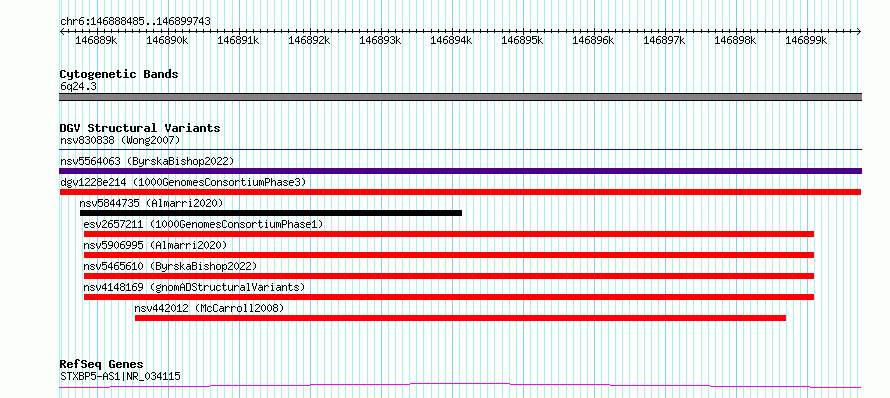The height and width of the screenshot is (398, 890).
Task: Click the 146889k ruler tick label
Action: click(96, 40)
